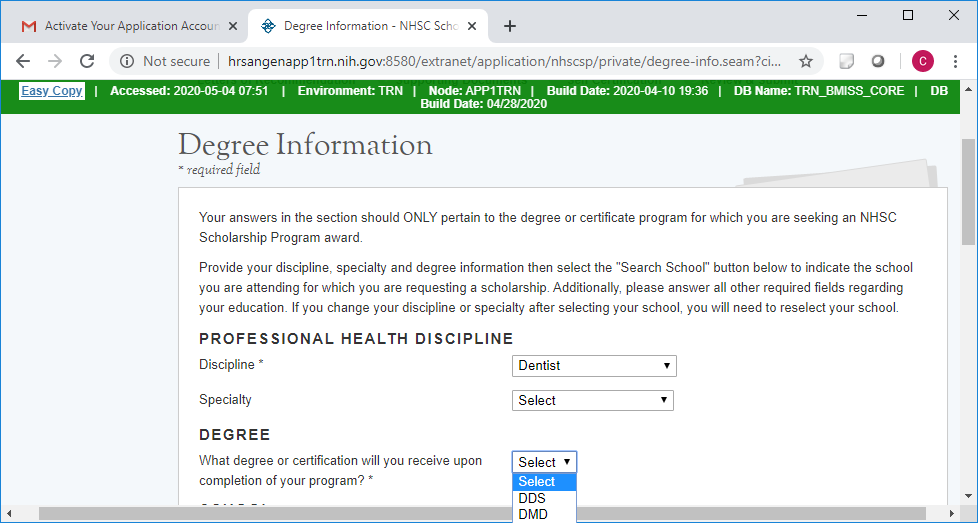The width and height of the screenshot is (978, 523).
Task: Click the Easy Copy link
Action: click(x=52, y=91)
